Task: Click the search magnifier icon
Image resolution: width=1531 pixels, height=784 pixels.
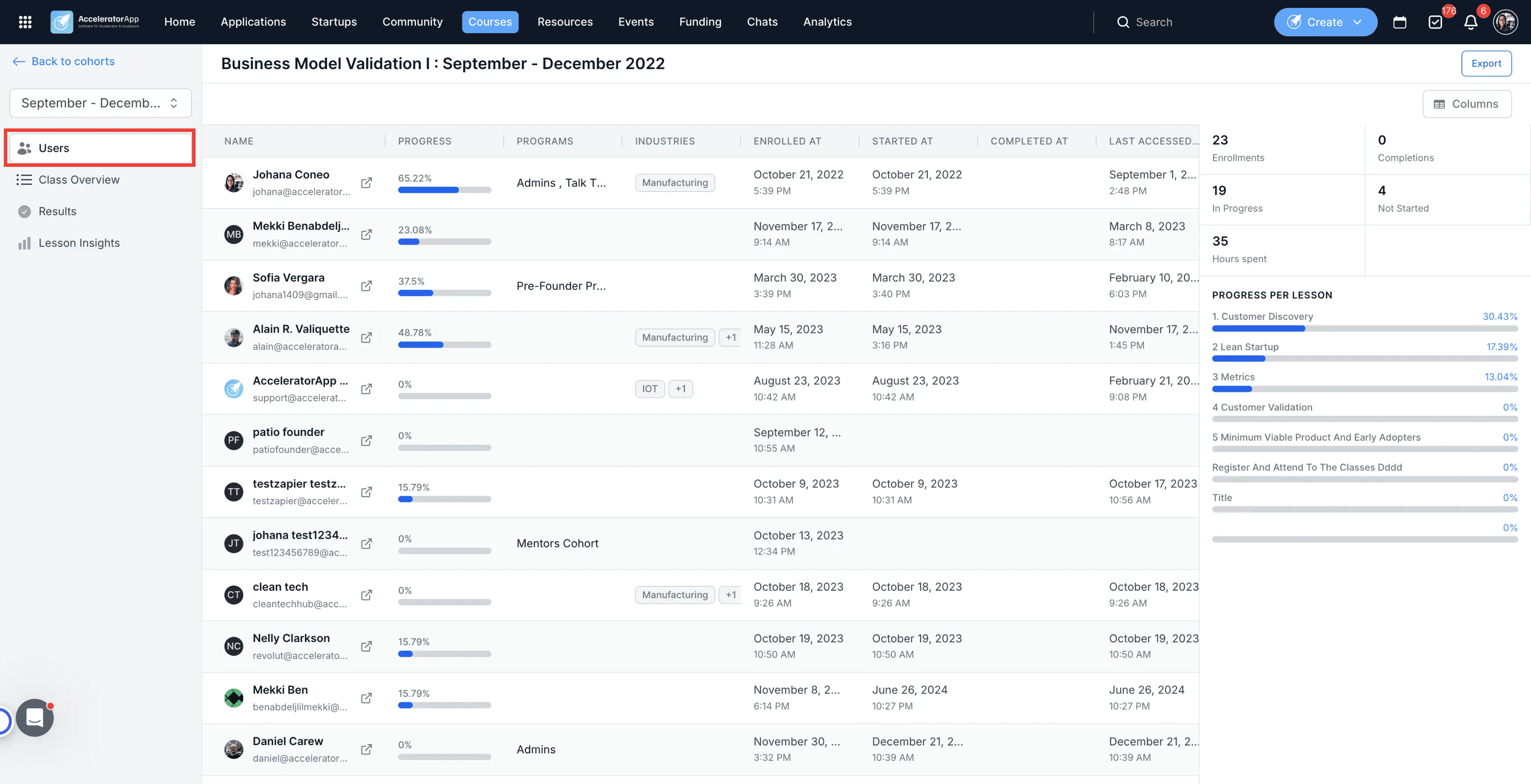Action: click(x=1123, y=22)
